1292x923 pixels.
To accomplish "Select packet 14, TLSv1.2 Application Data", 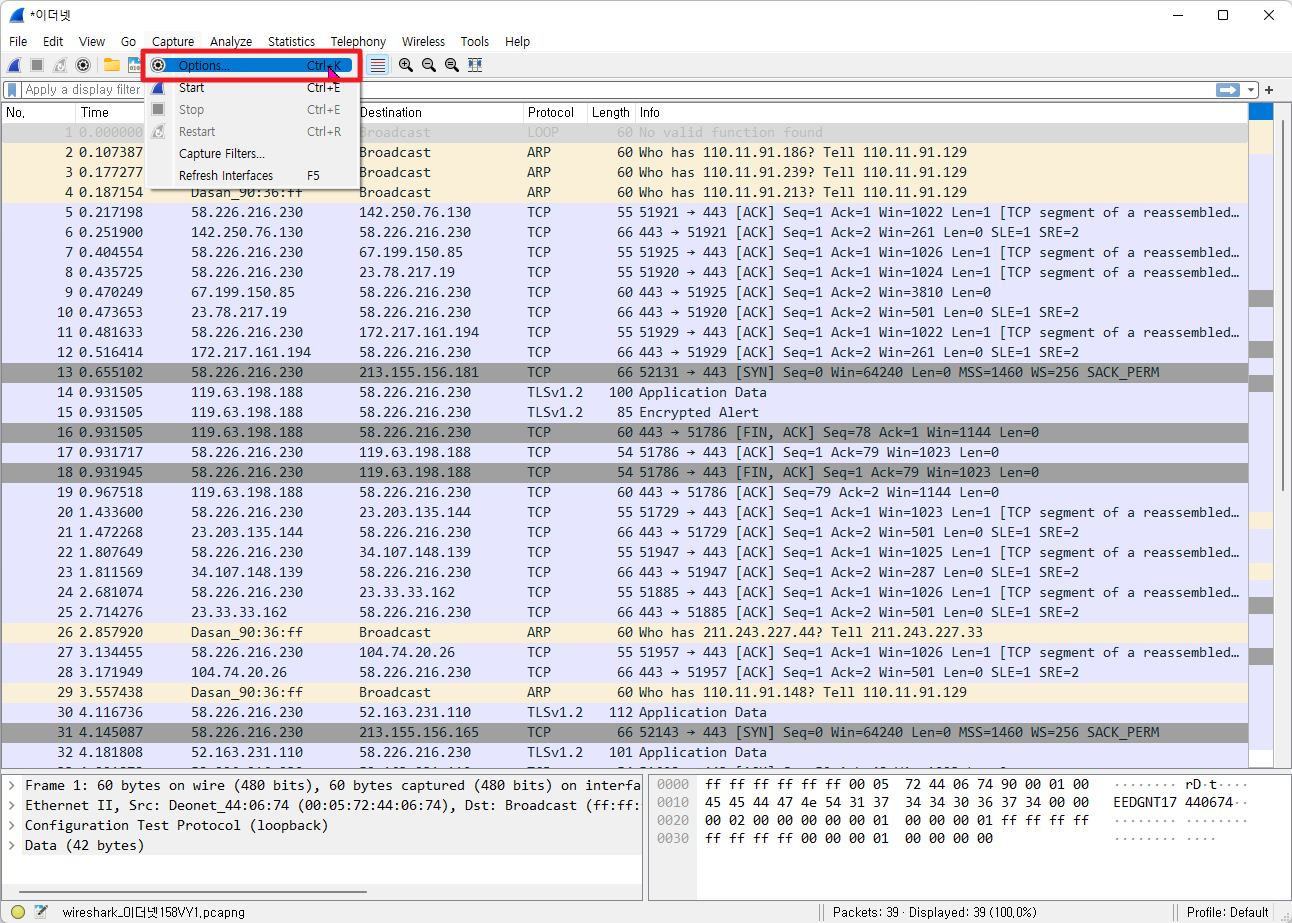I will (x=625, y=392).
